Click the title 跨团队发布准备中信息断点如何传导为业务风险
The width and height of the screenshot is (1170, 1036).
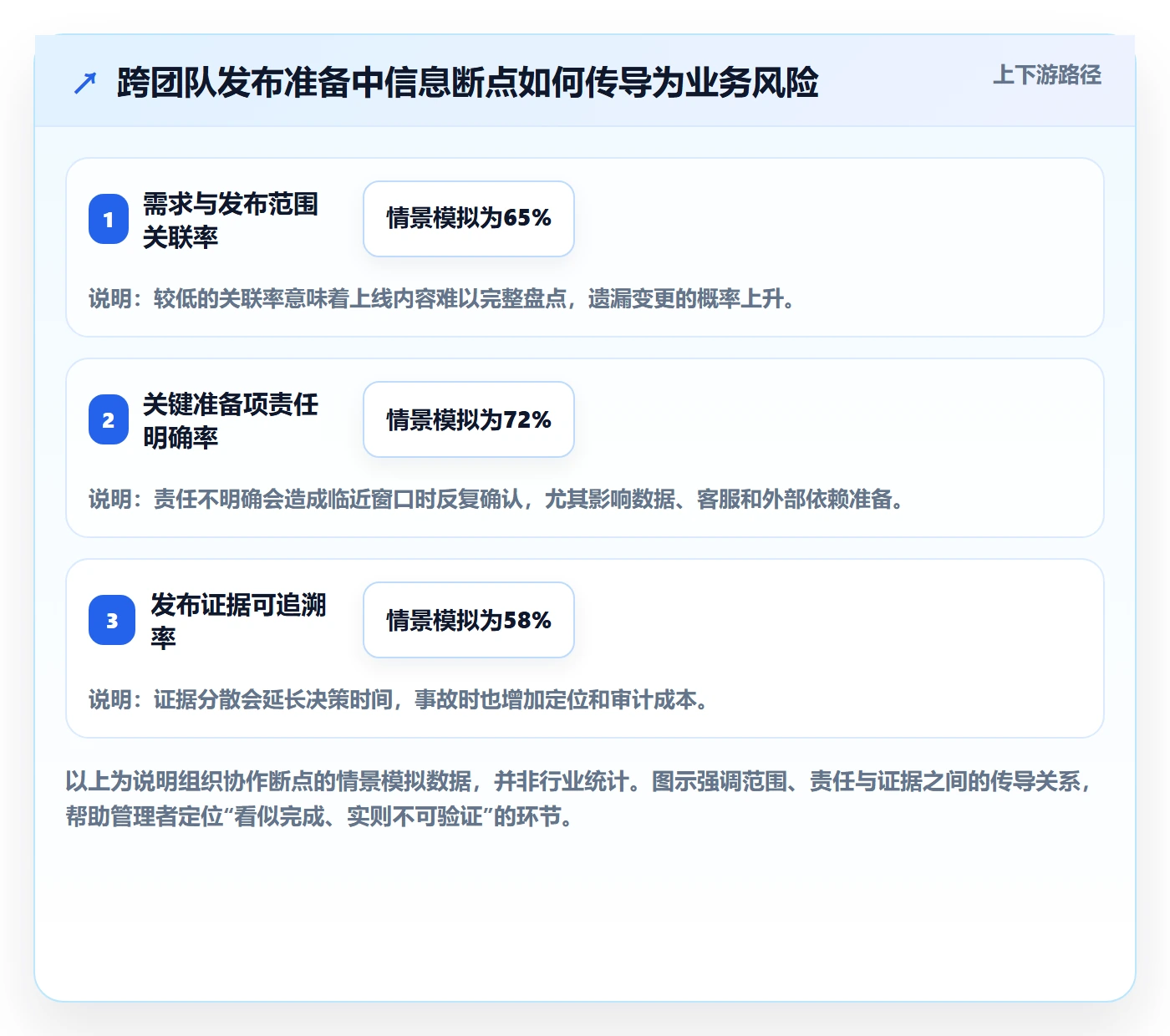468,83
